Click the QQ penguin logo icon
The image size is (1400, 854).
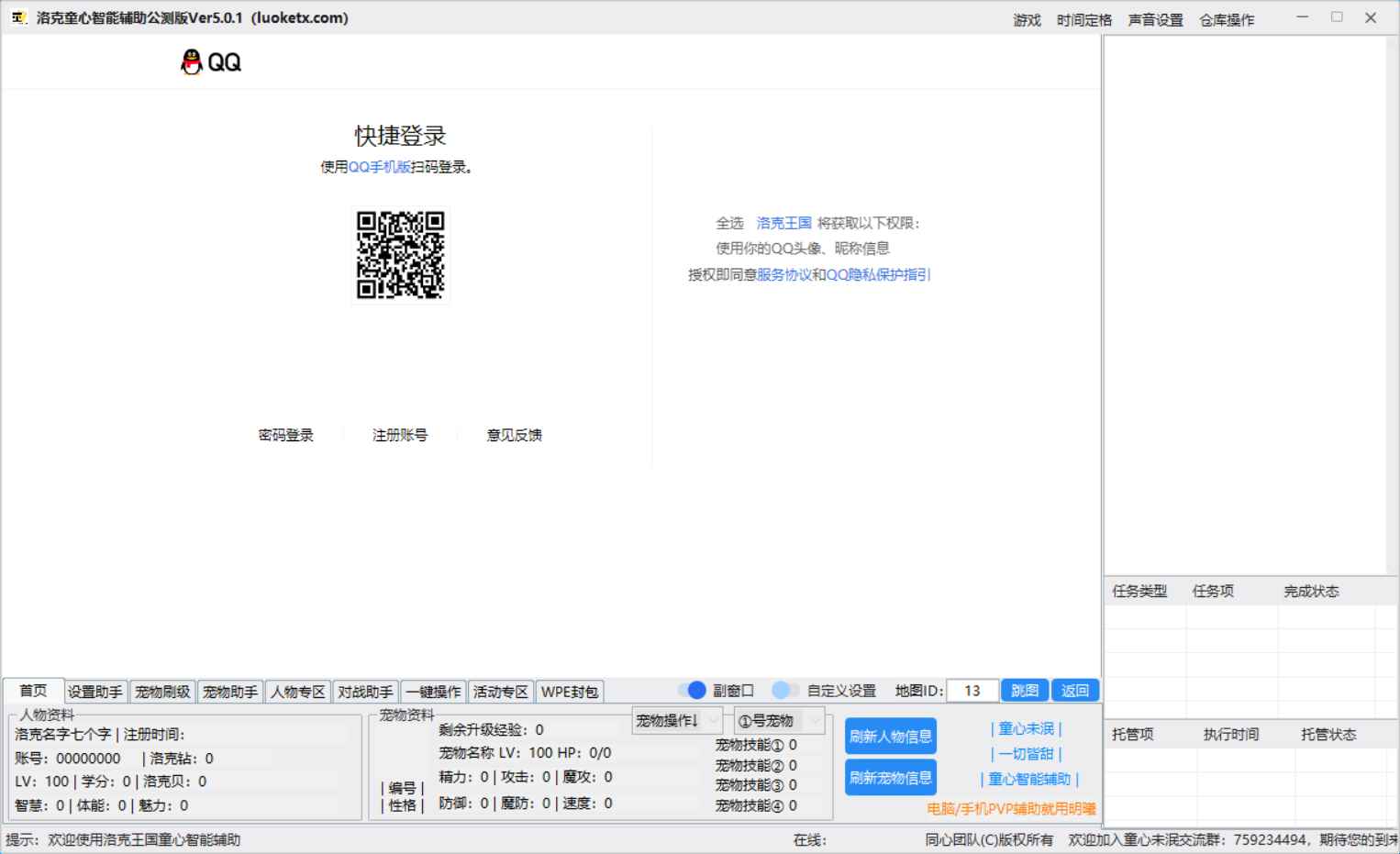(x=190, y=61)
